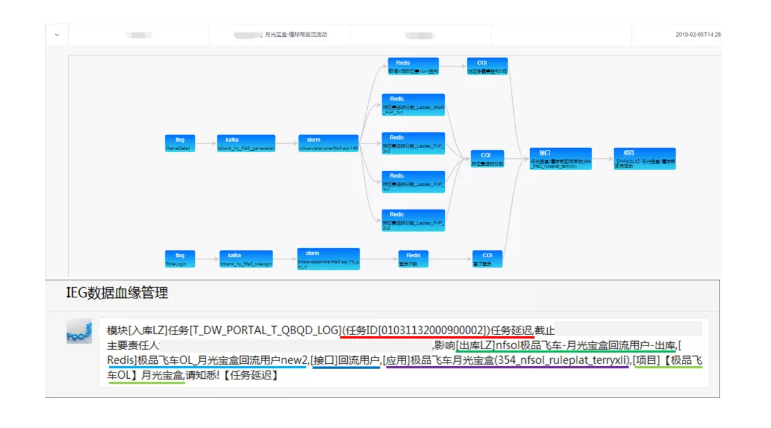771x428 pixels.
Task: Select the 项目 node
Action: click(x=645, y=159)
